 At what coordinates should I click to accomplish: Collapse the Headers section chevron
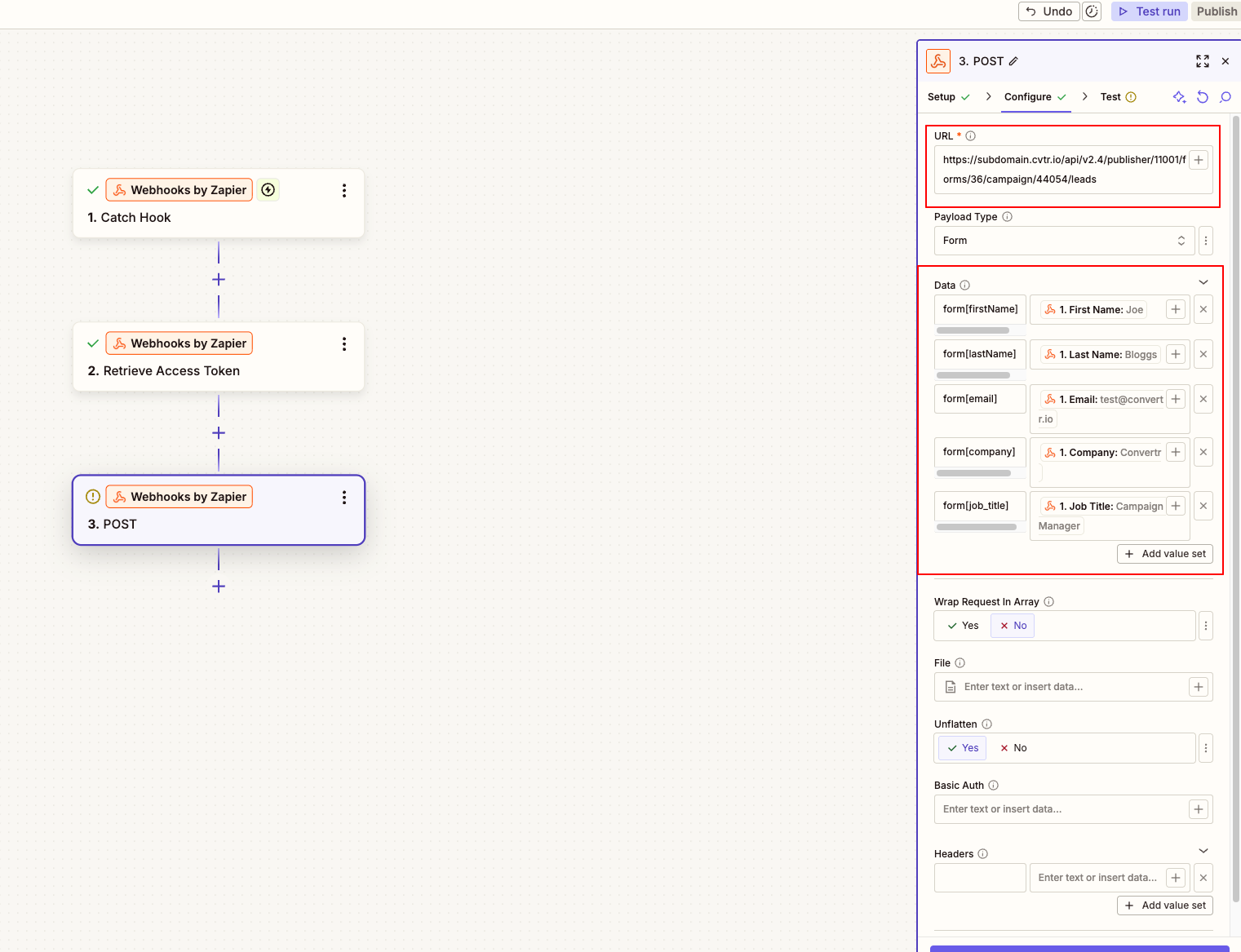(1203, 851)
